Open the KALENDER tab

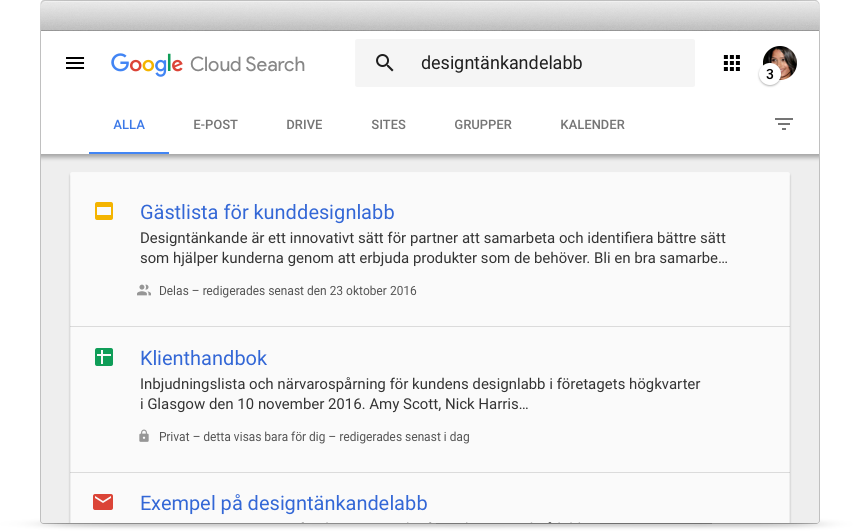(x=592, y=124)
